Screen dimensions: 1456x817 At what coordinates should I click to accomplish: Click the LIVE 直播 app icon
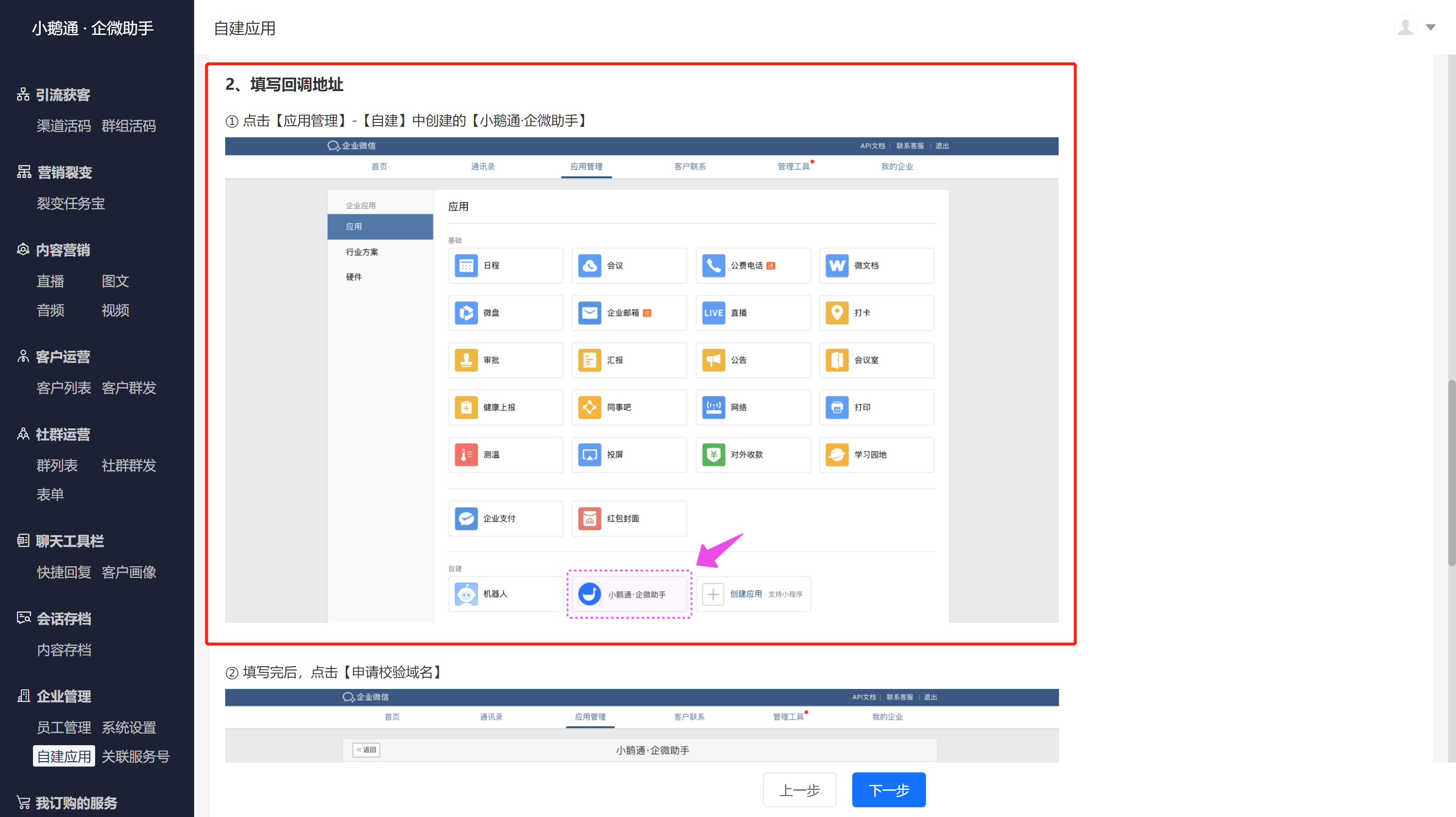coord(713,312)
